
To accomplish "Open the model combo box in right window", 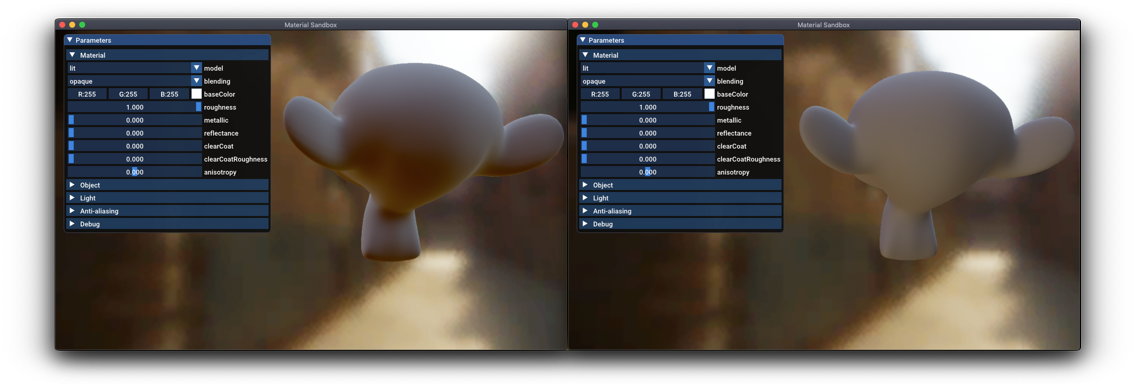I will [648, 67].
